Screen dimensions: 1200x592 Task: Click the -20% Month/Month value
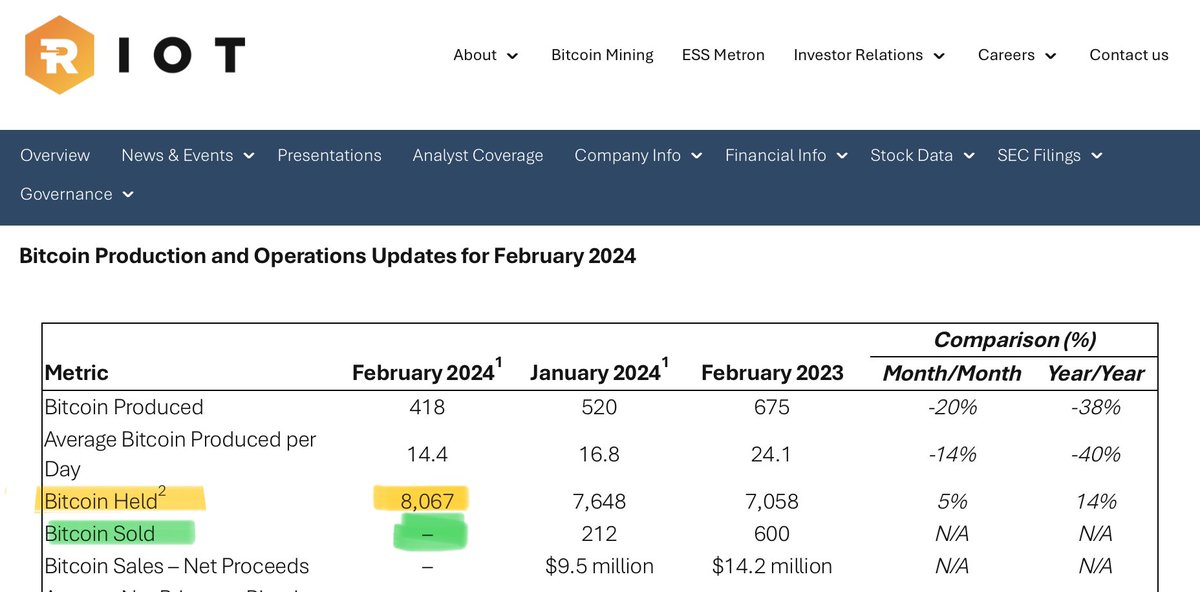(952, 407)
